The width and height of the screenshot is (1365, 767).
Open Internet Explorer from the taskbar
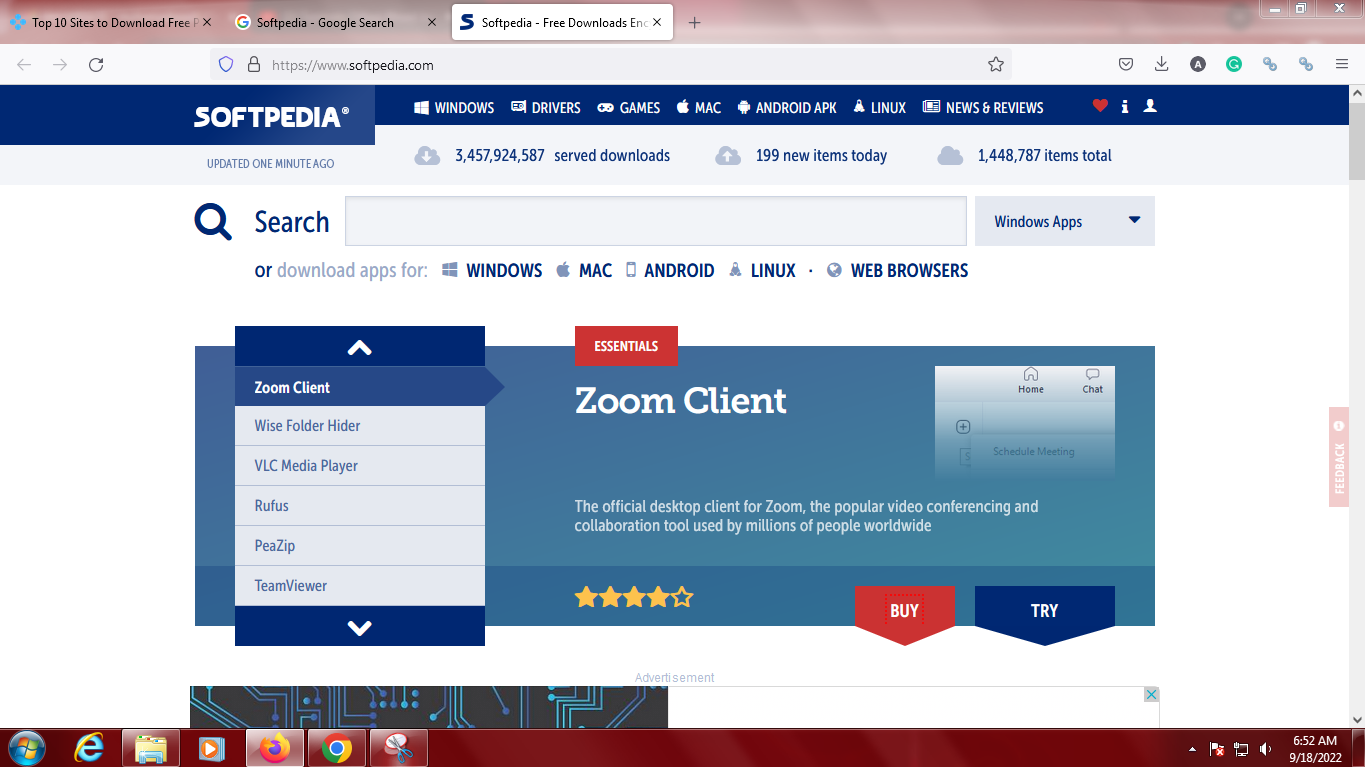(x=90, y=748)
